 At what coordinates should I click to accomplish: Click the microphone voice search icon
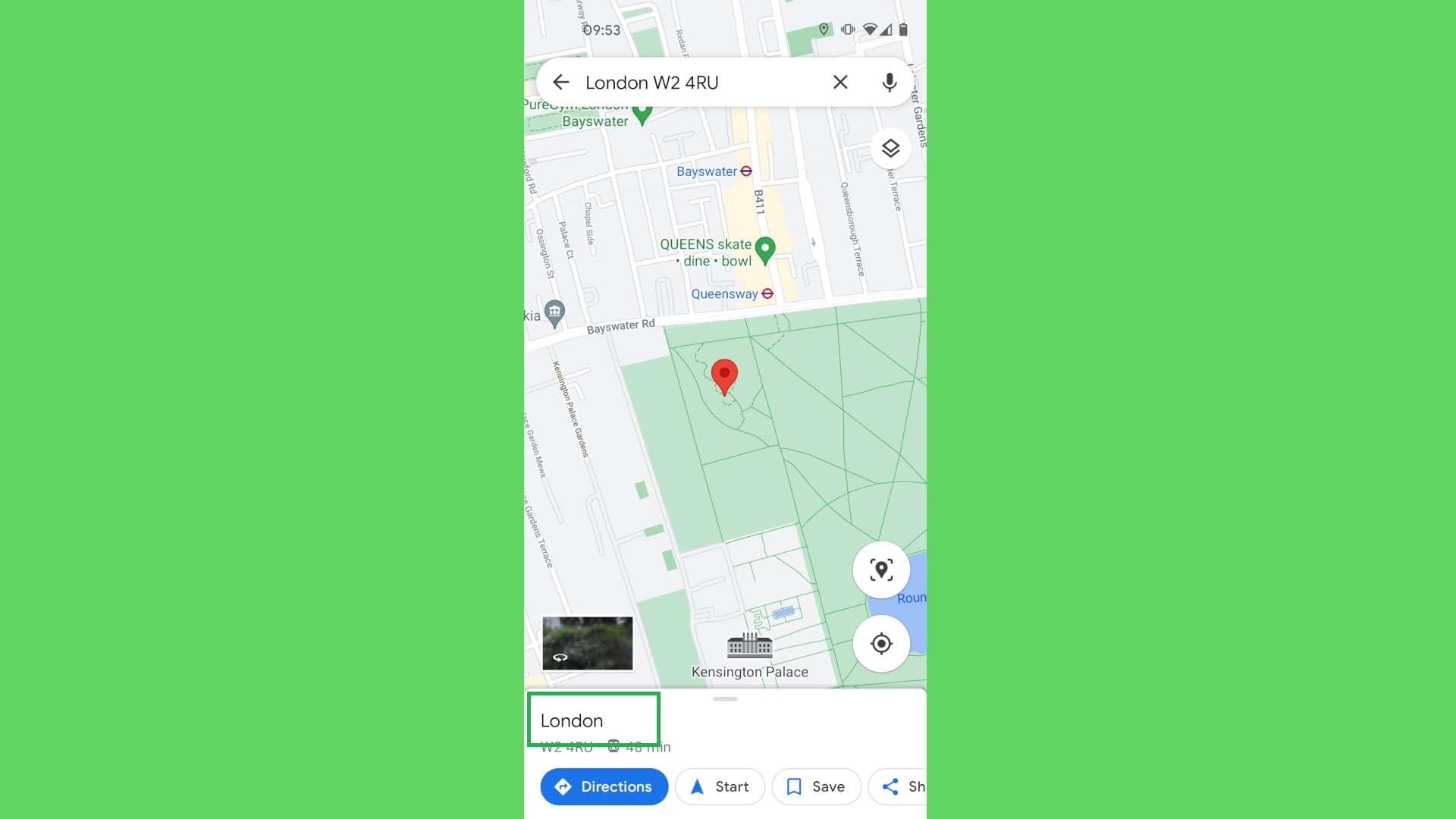point(888,82)
